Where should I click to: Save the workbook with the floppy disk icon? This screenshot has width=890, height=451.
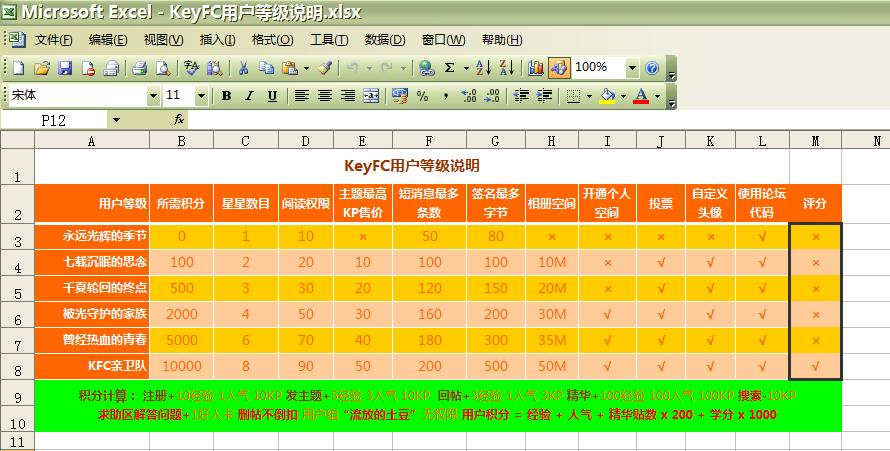[65, 69]
